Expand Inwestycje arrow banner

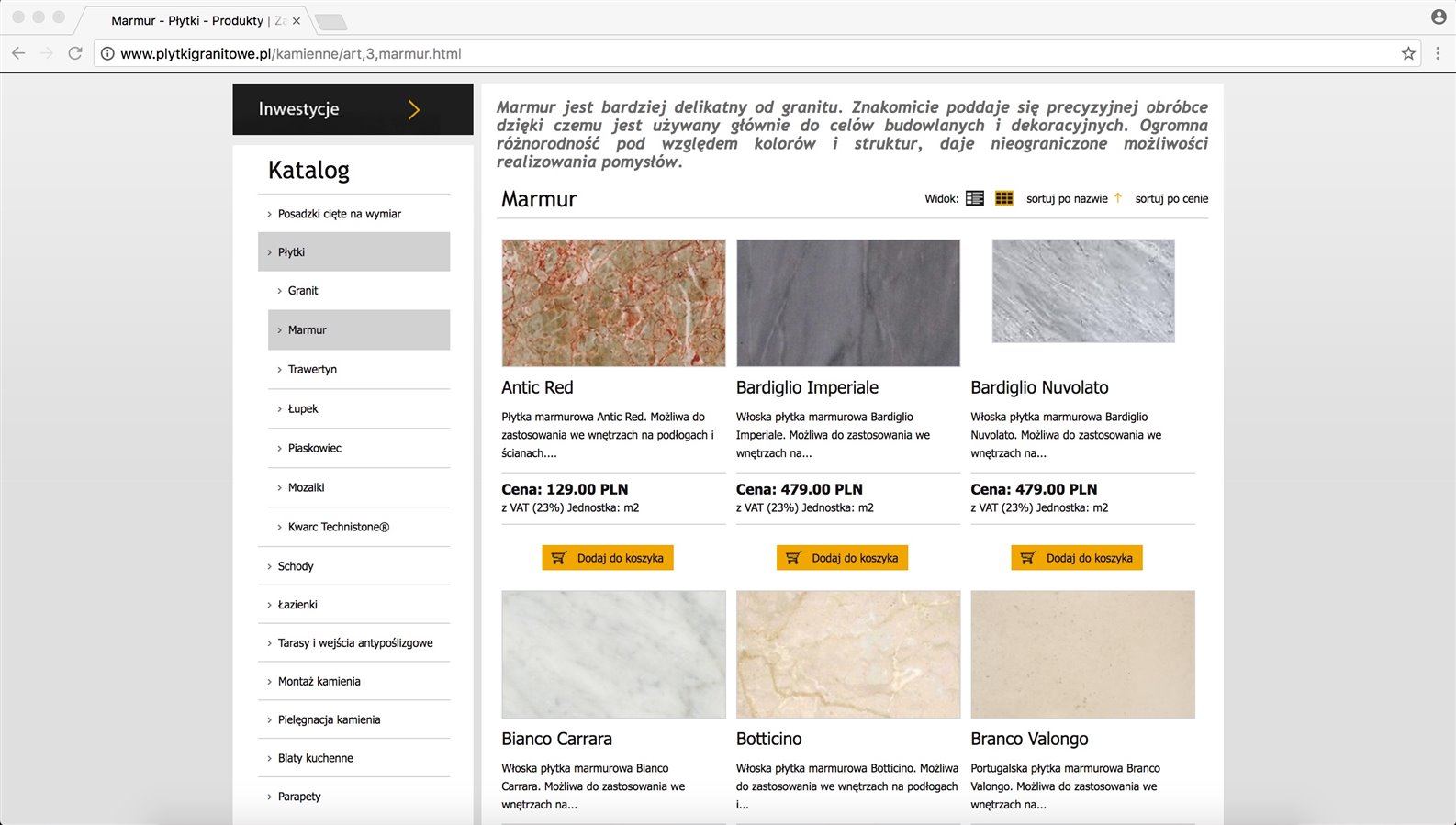[413, 109]
